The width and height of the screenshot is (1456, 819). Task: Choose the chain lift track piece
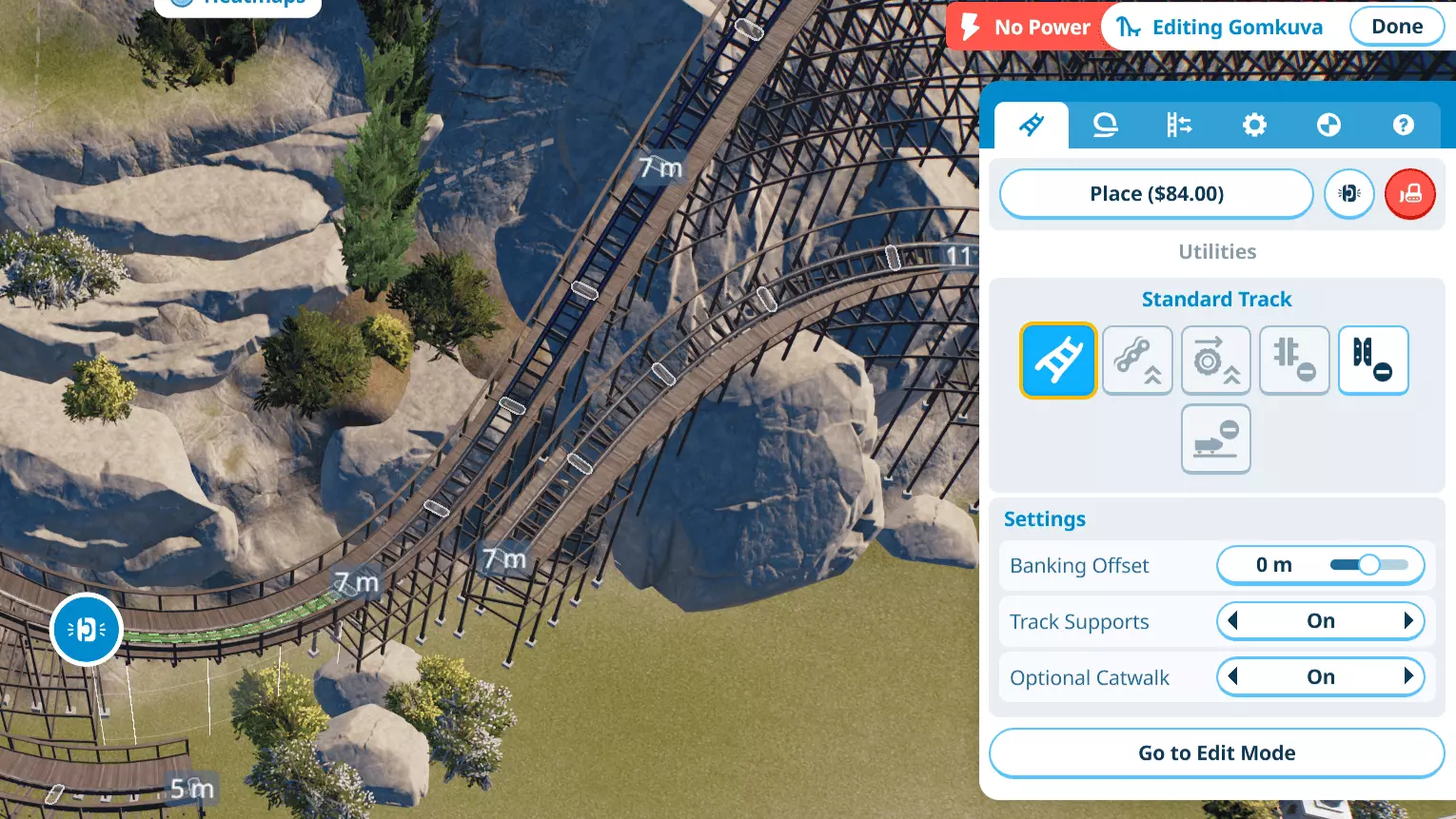click(x=1137, y=361)
